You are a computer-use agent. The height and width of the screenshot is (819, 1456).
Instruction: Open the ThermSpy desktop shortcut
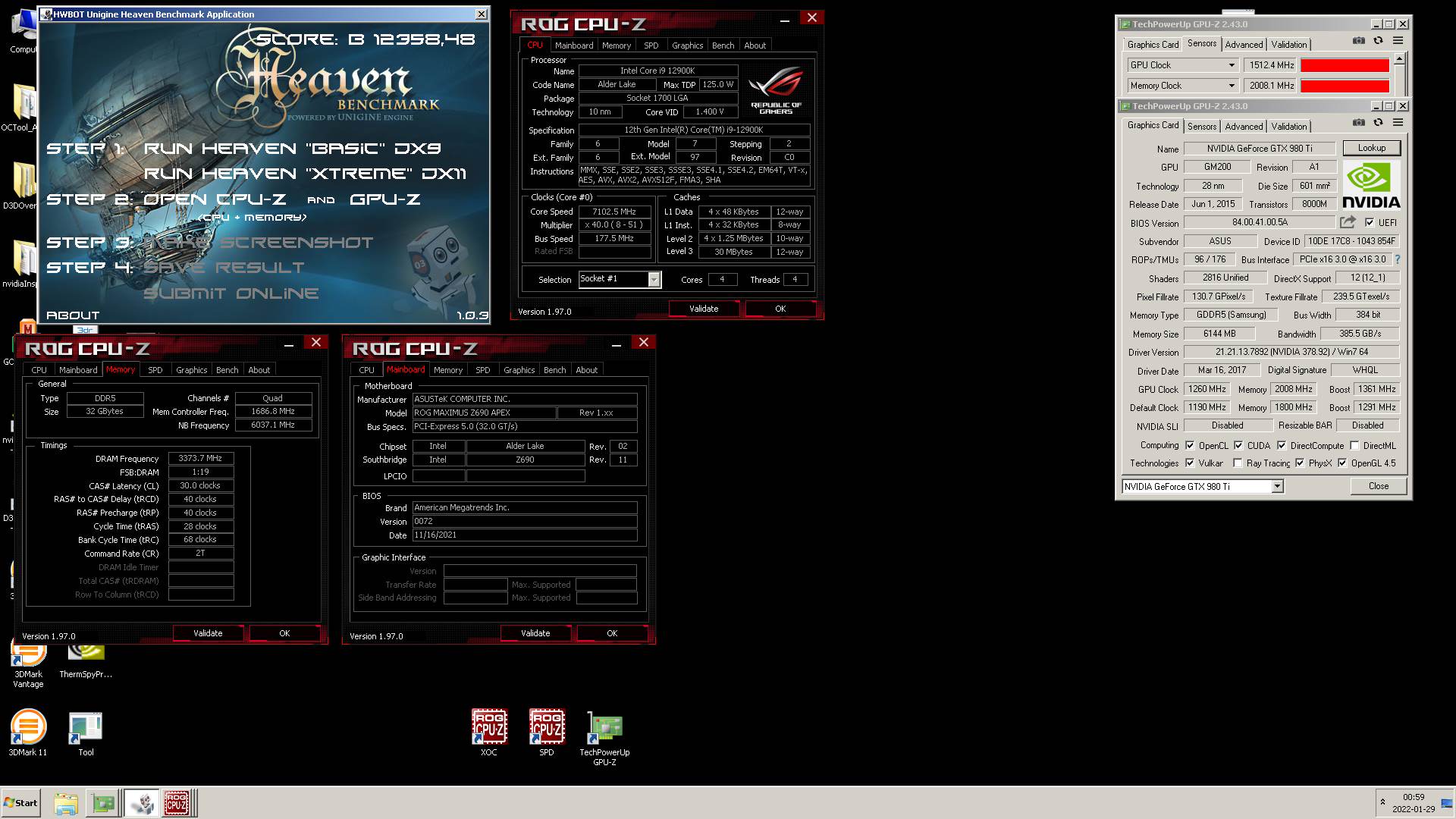coord(86,661)
